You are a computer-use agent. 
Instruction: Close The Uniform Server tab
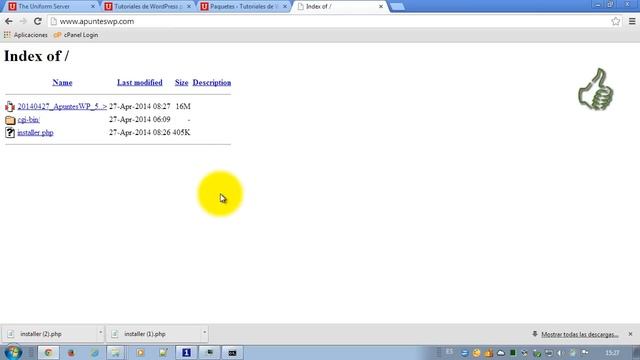93,7
